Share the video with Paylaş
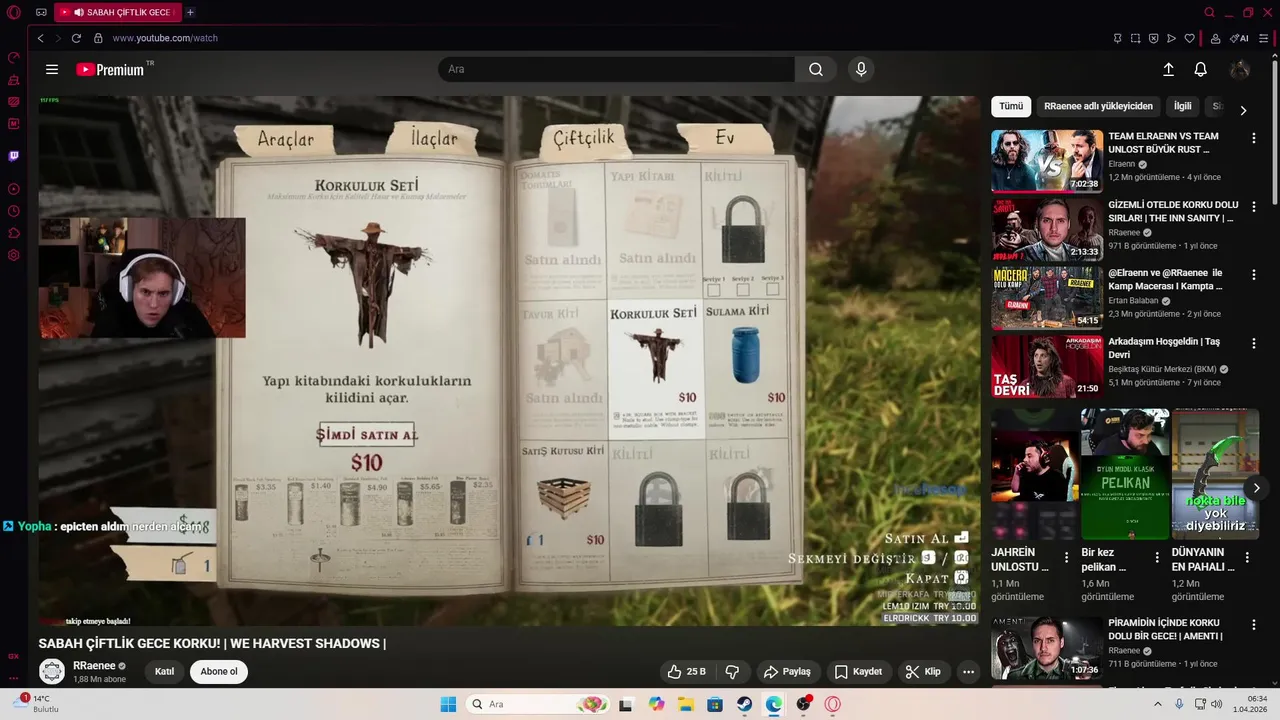 [787, 672]
